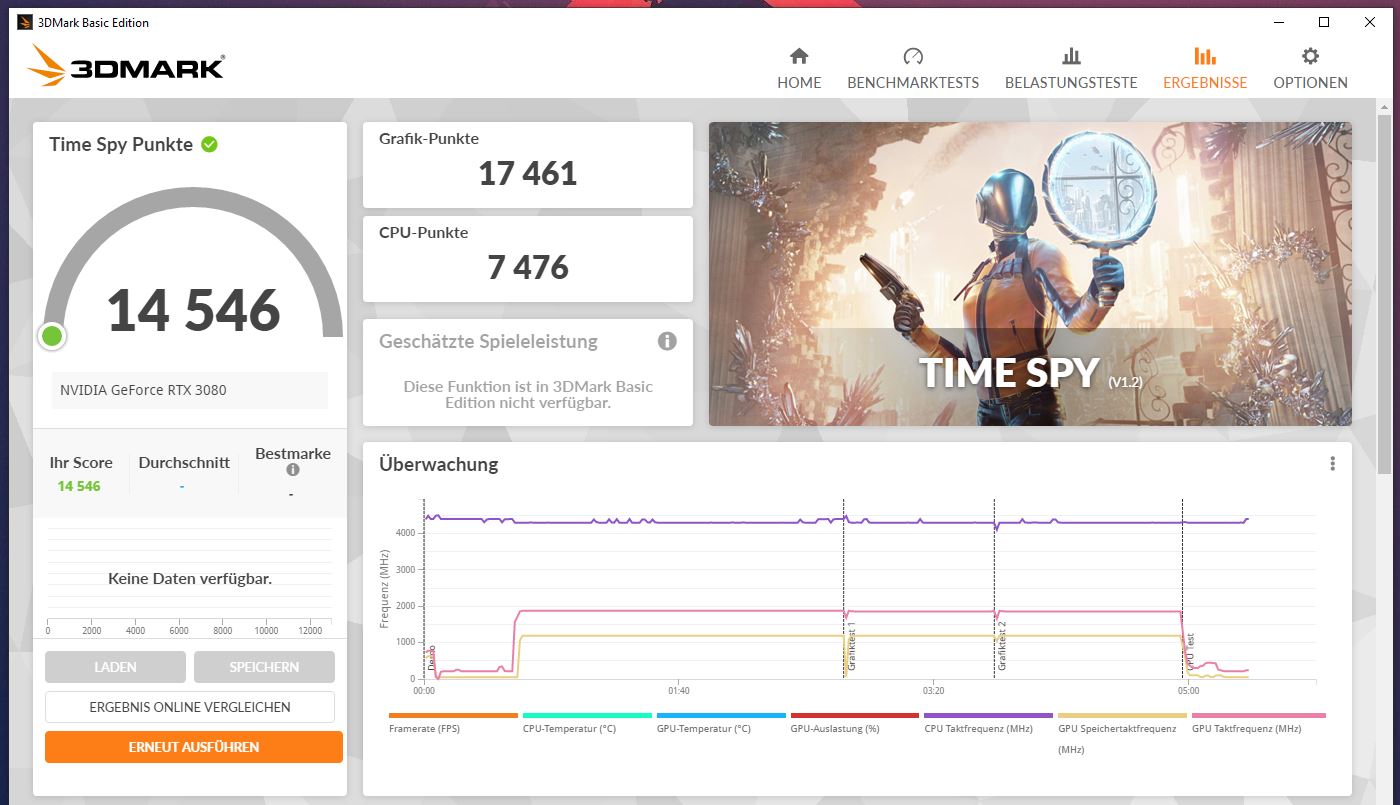Click TIME SPY (V1.2) title text

pyautogui.click(x=1030, y=372)
